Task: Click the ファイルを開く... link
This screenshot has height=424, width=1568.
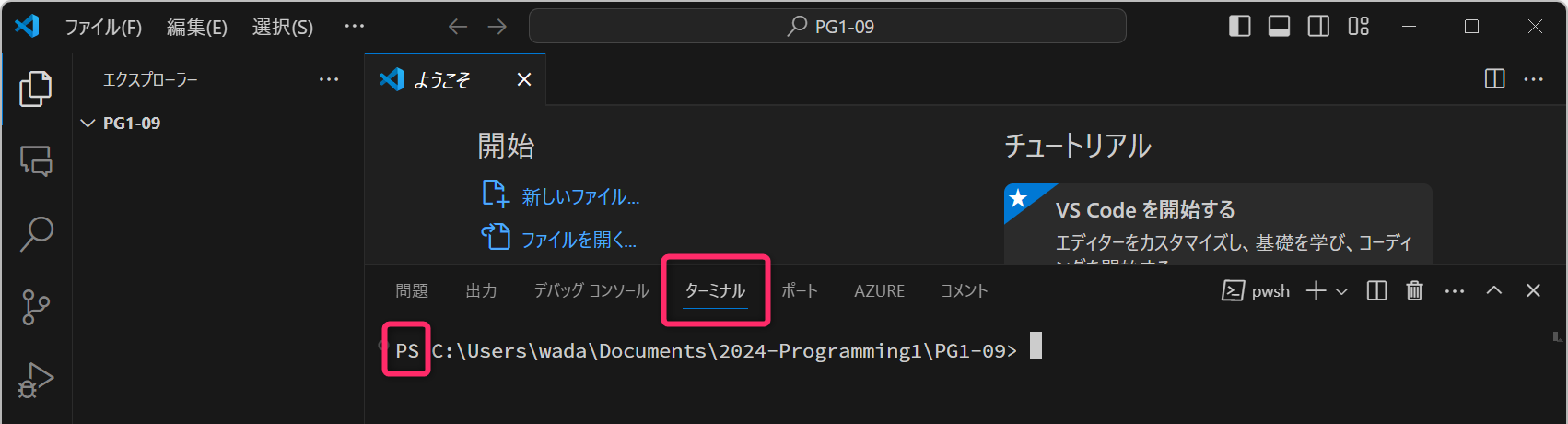Action: tap(578, 240)
